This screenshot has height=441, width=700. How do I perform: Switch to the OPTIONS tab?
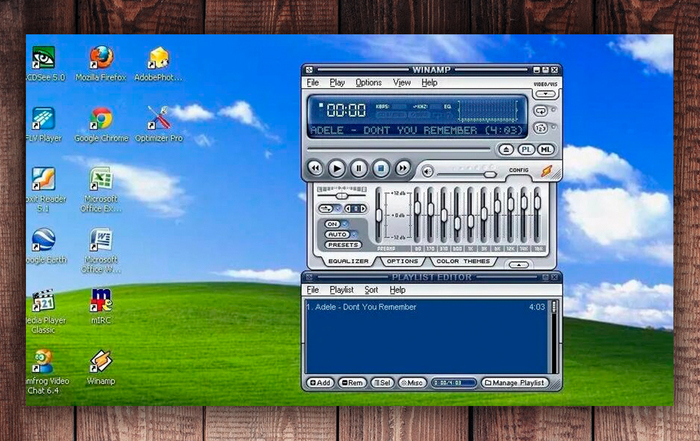tap(402, 261)
